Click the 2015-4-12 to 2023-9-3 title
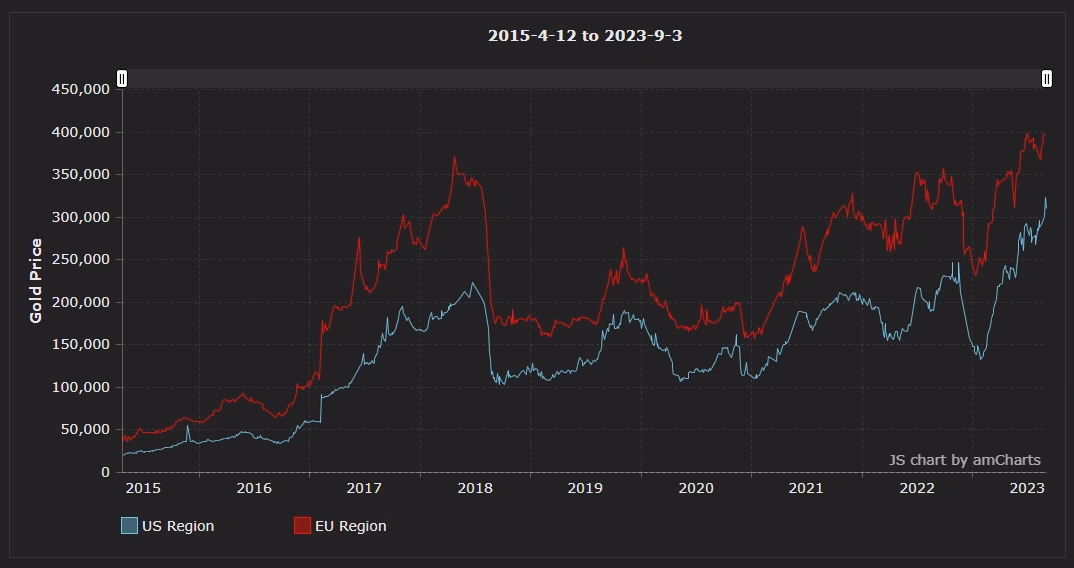 coord(585,36)
